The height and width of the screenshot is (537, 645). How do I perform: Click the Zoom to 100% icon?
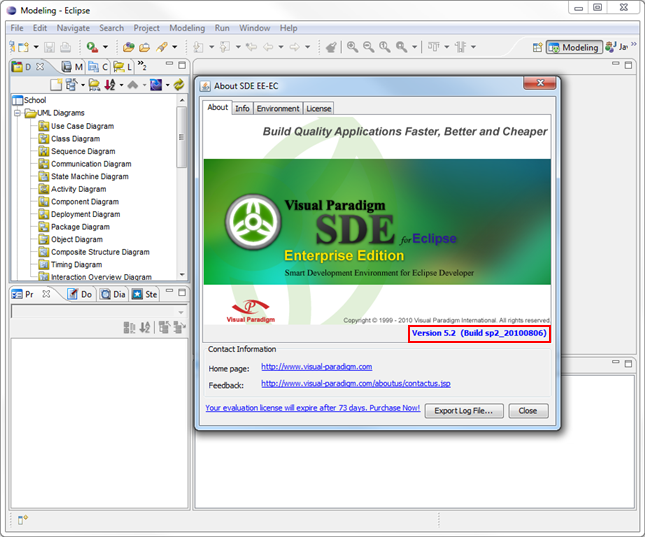385,47
